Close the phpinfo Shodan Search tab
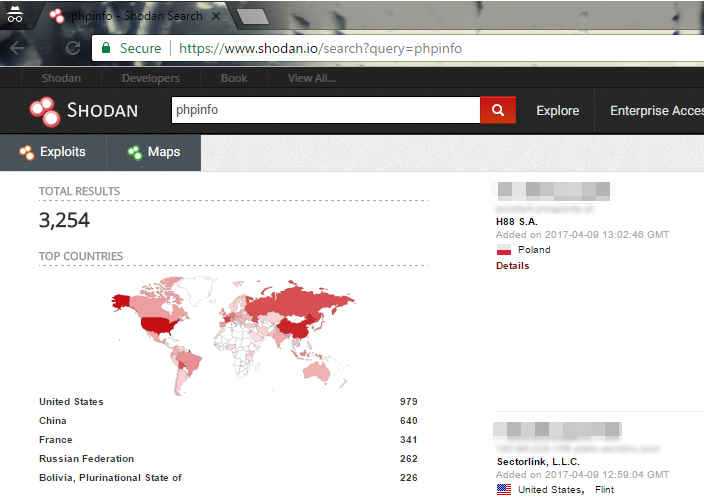Viewport: 704px width, 500px height. click(x=216, y=16)
